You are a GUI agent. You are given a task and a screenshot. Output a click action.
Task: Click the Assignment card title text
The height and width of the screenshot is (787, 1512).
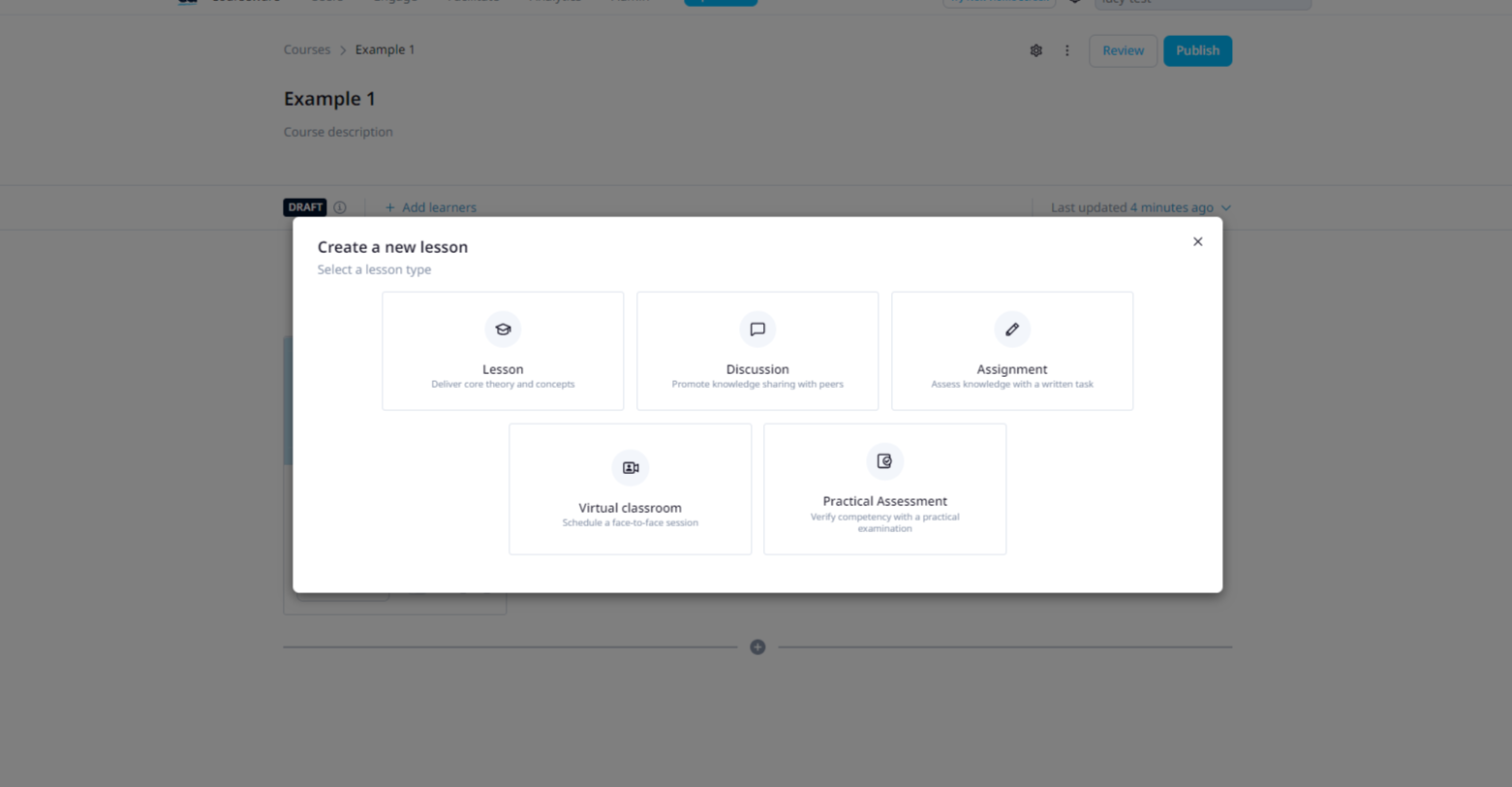click(1012, 369)
